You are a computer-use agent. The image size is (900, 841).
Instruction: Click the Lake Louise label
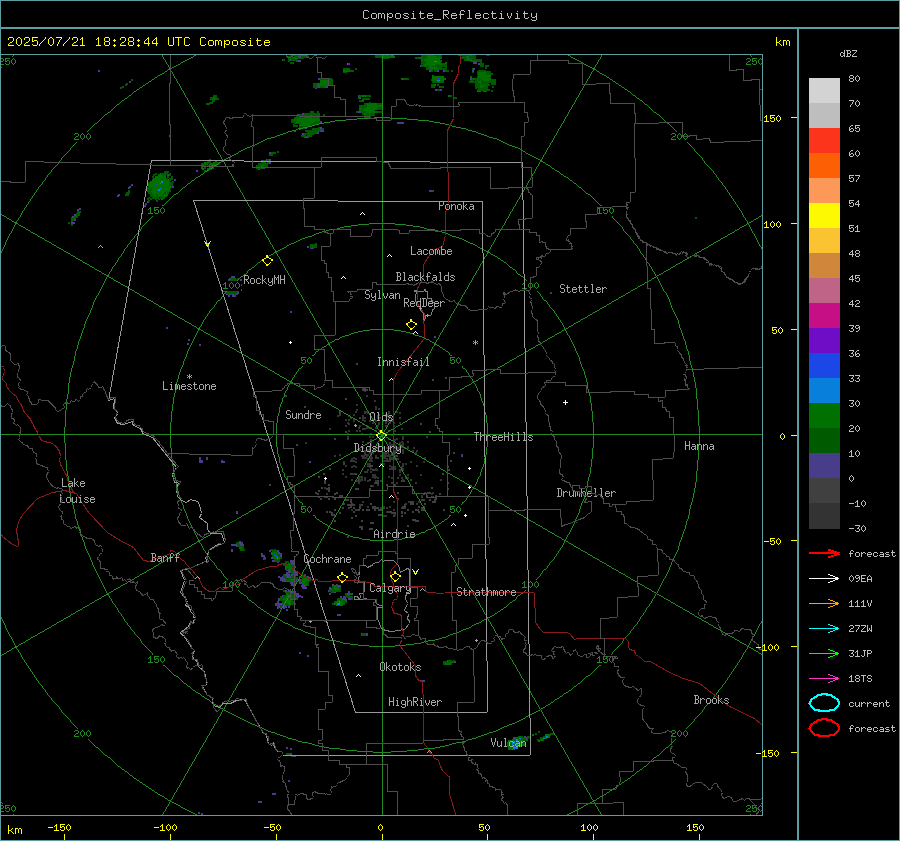[x=77, y=491]
